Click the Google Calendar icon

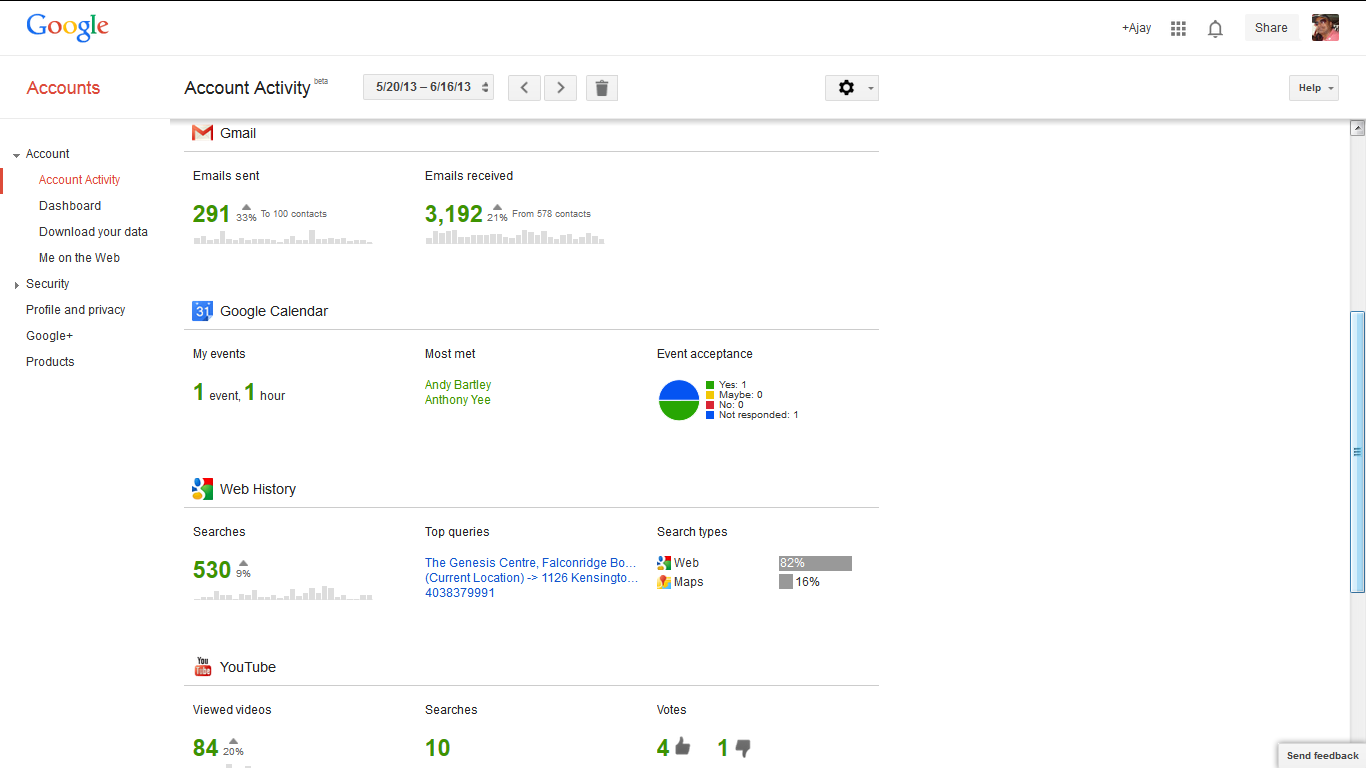coord(203,311)
